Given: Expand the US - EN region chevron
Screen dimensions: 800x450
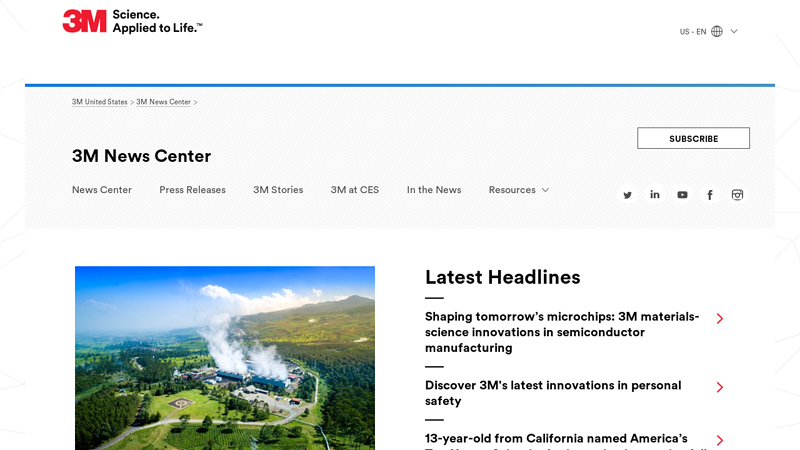Looking at the screenshot, I should pos(734,32).
